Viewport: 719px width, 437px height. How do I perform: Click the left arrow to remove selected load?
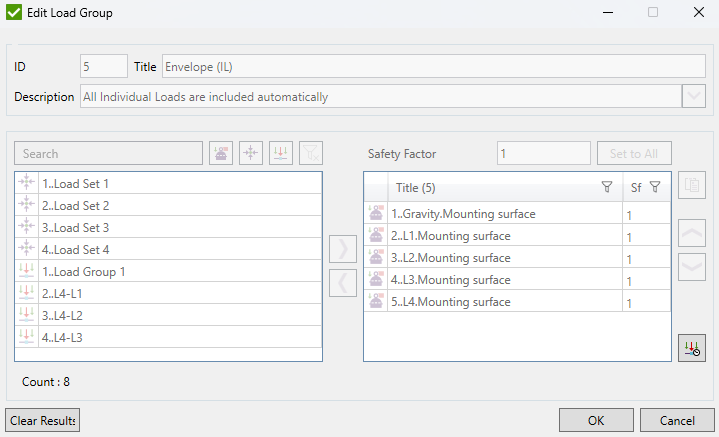tap(343, 283)
